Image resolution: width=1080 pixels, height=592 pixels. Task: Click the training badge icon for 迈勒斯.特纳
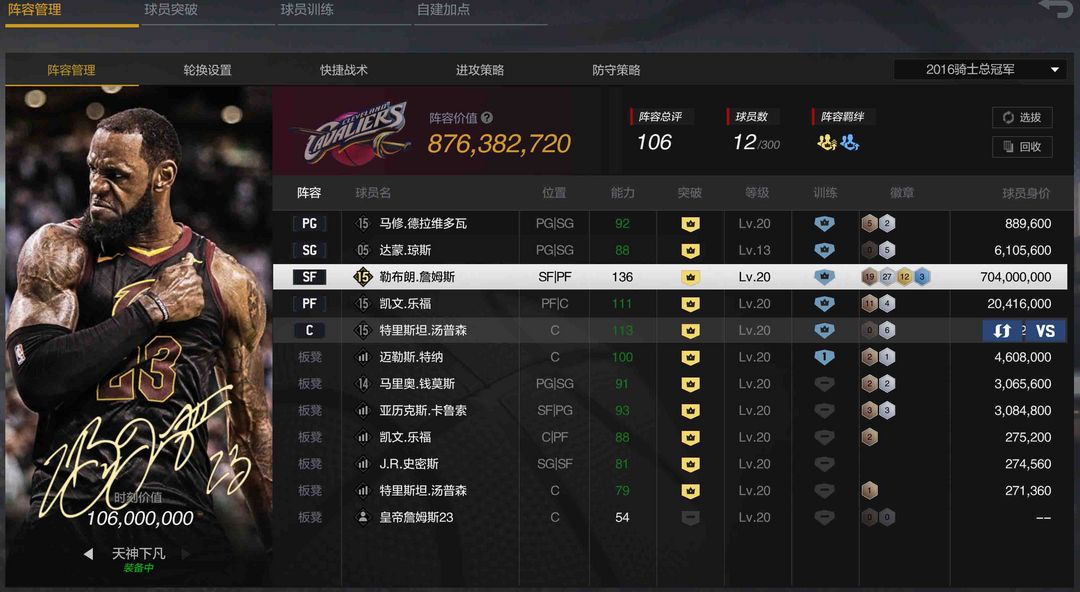(x=824, y=357)
